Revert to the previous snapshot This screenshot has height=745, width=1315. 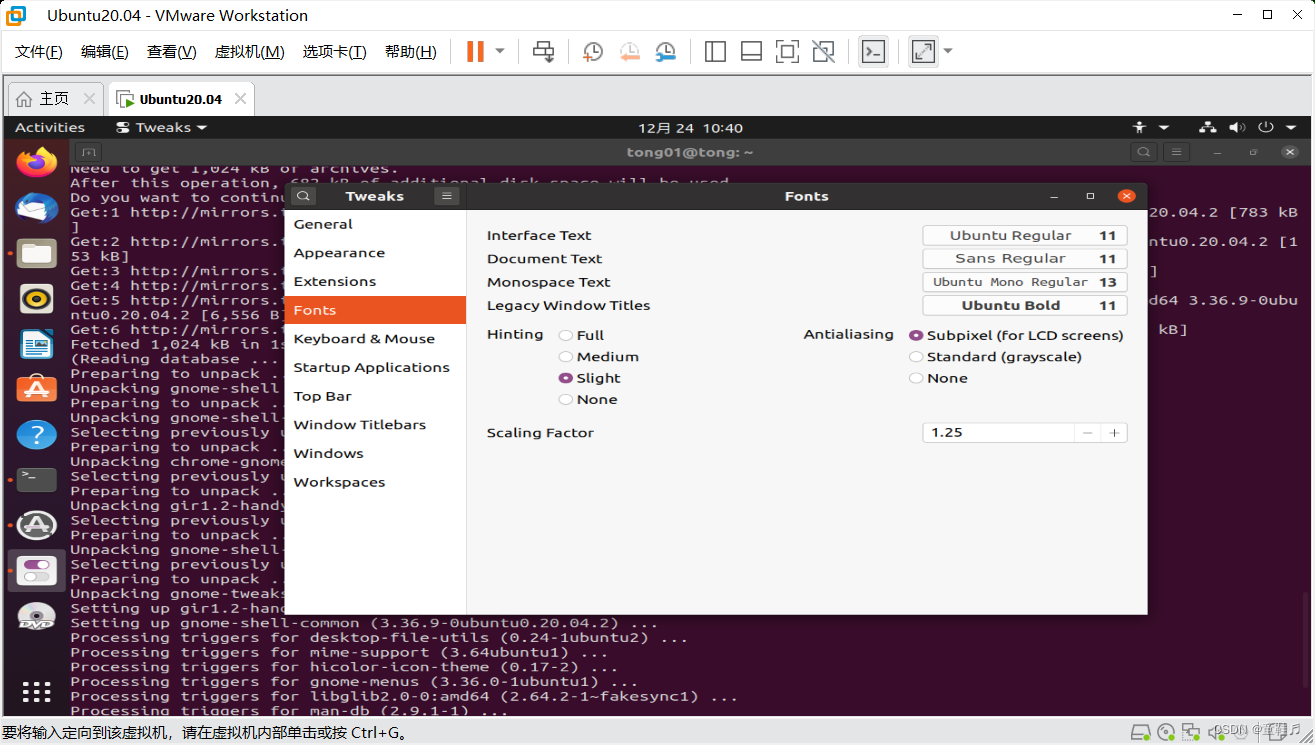click(629, 51)
